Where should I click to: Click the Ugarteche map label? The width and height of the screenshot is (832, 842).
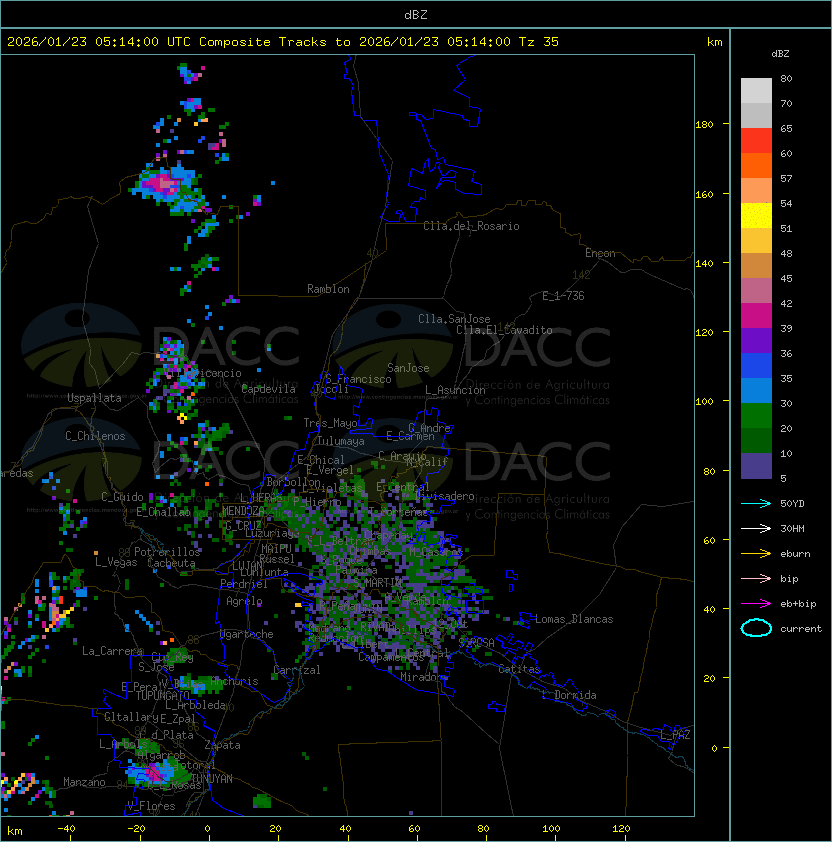tap(247, 634)
